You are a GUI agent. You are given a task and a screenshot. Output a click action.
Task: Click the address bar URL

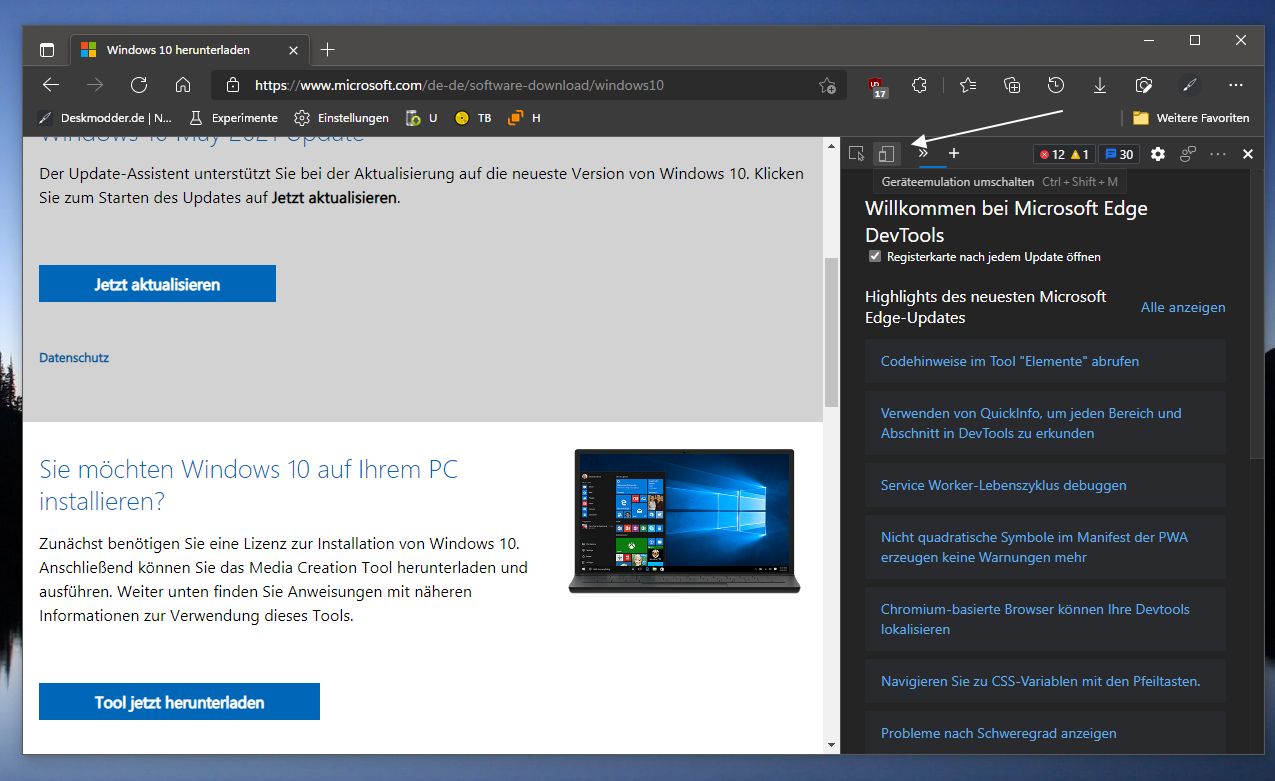(459, 86)
